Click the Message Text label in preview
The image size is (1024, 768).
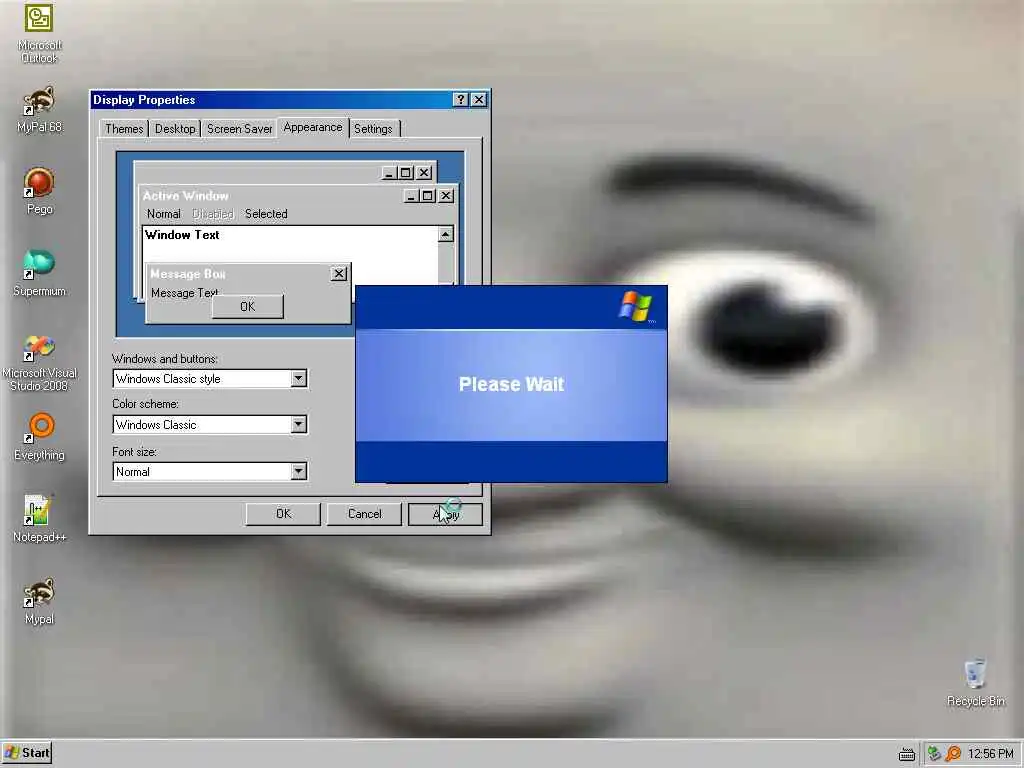(x=184, y=293)
